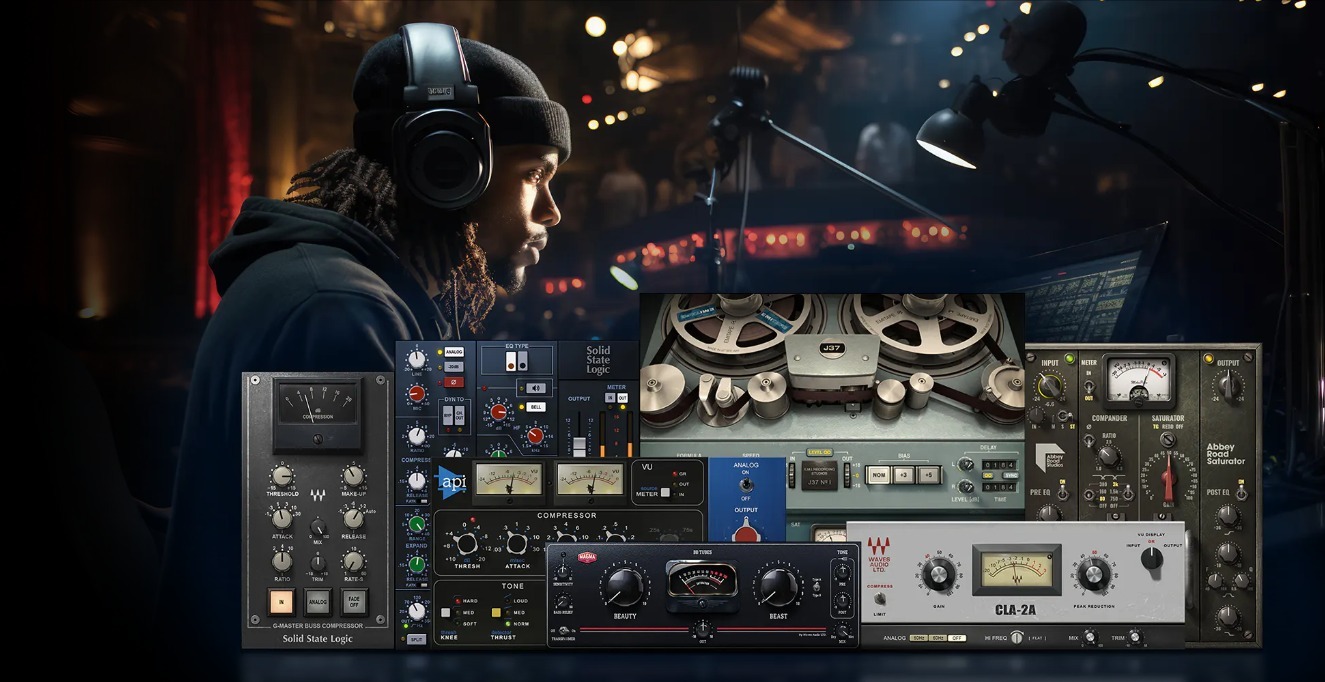Click the BEAST knob on BB Tubes

click(779, 587)
